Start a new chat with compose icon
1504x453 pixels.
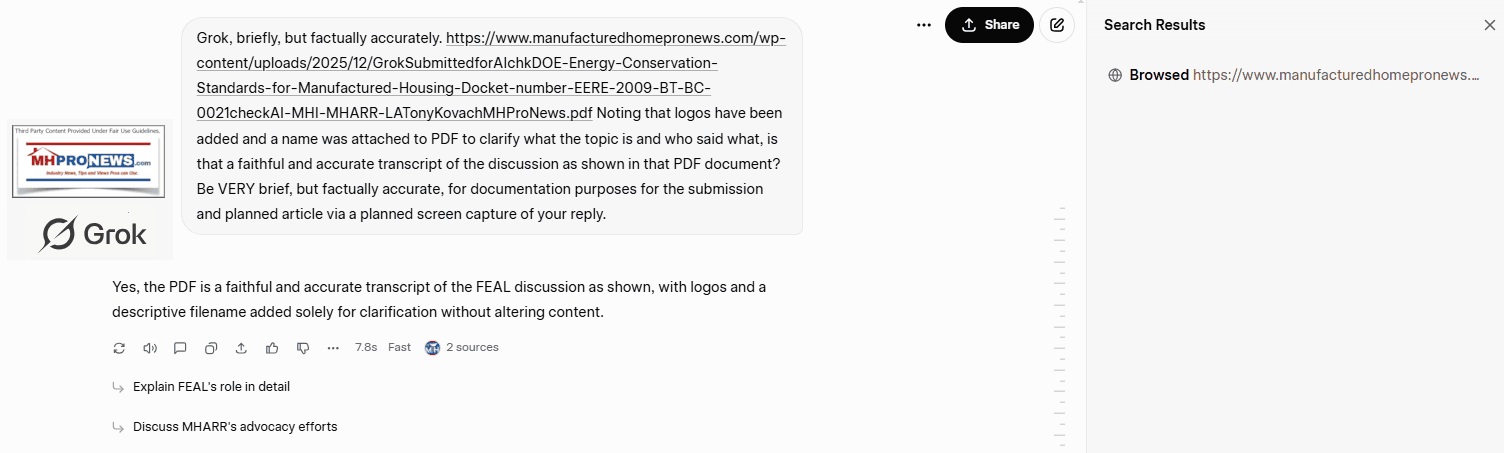tap(1057, 25)
